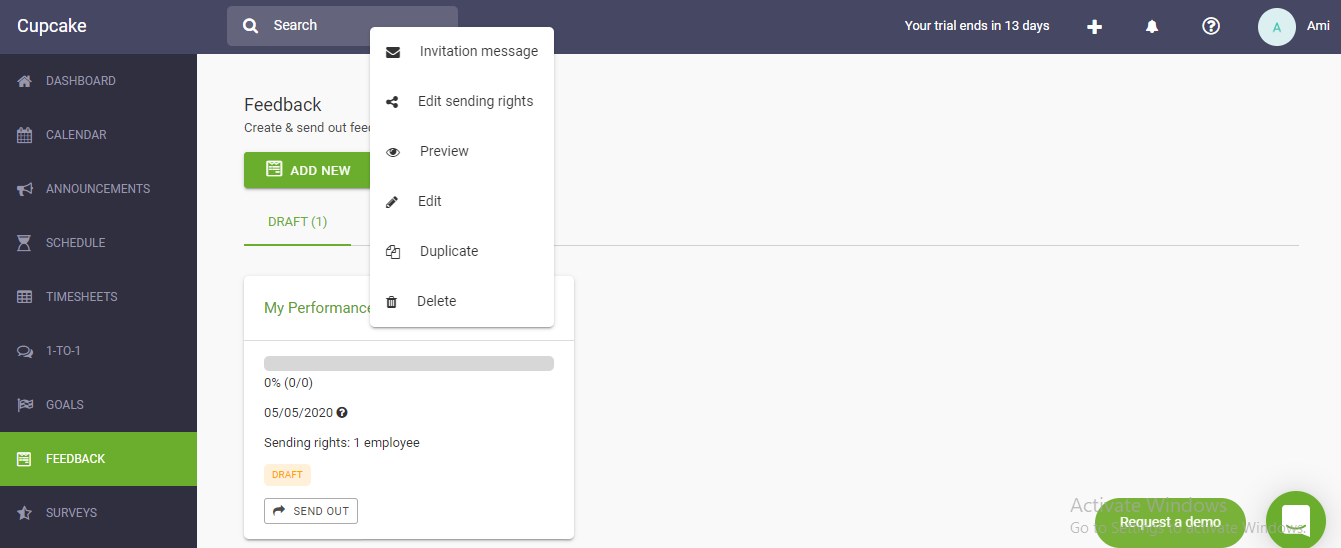Open the help question mark icon
The image size is (1341, 548).
point(1210,27)
